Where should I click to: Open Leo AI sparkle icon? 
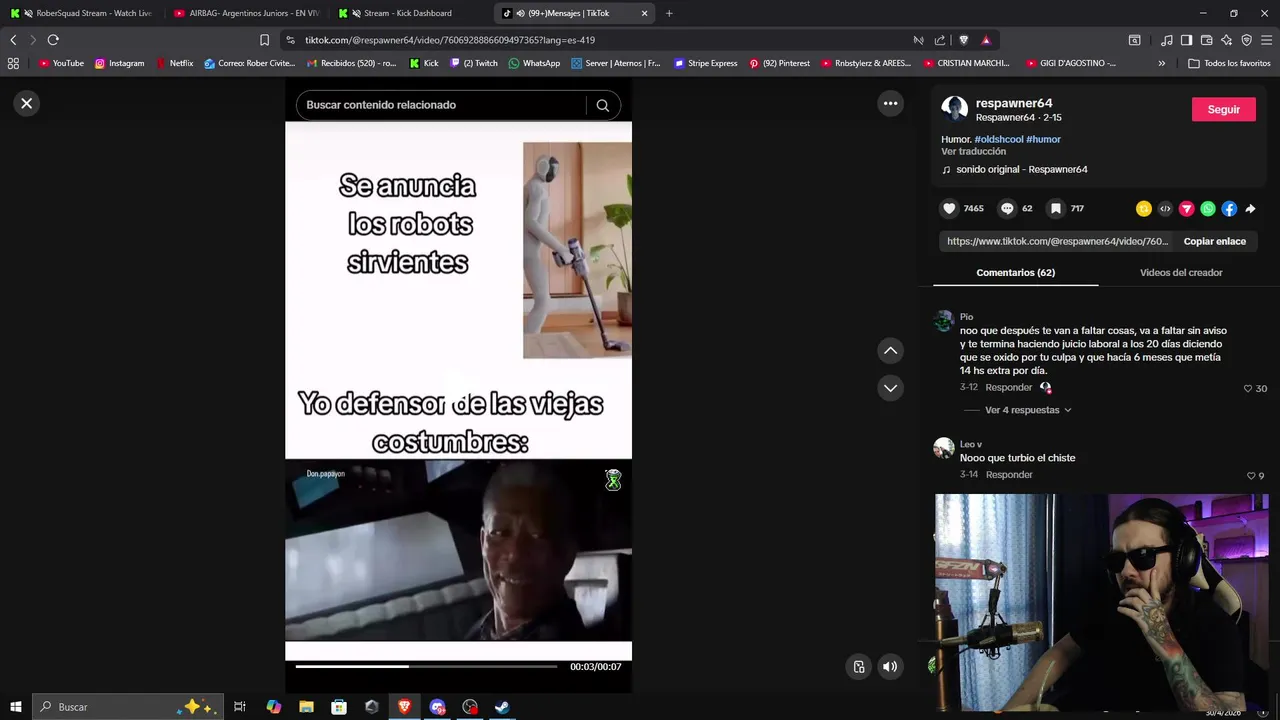(1226, 40)
